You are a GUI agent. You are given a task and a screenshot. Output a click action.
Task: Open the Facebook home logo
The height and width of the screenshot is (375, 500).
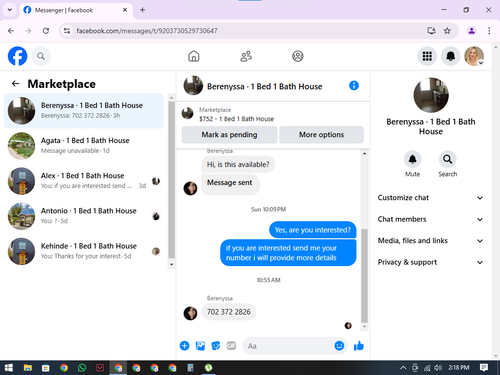click(17, 56)
